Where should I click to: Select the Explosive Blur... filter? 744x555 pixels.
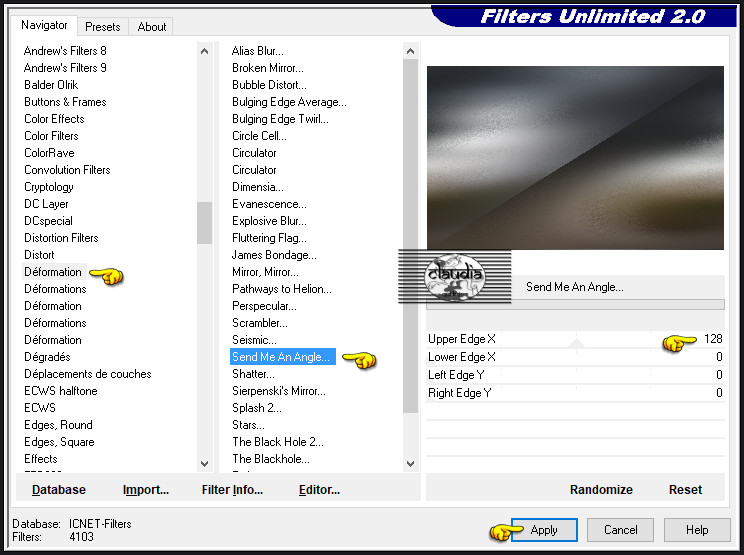[x=269, y=221]
